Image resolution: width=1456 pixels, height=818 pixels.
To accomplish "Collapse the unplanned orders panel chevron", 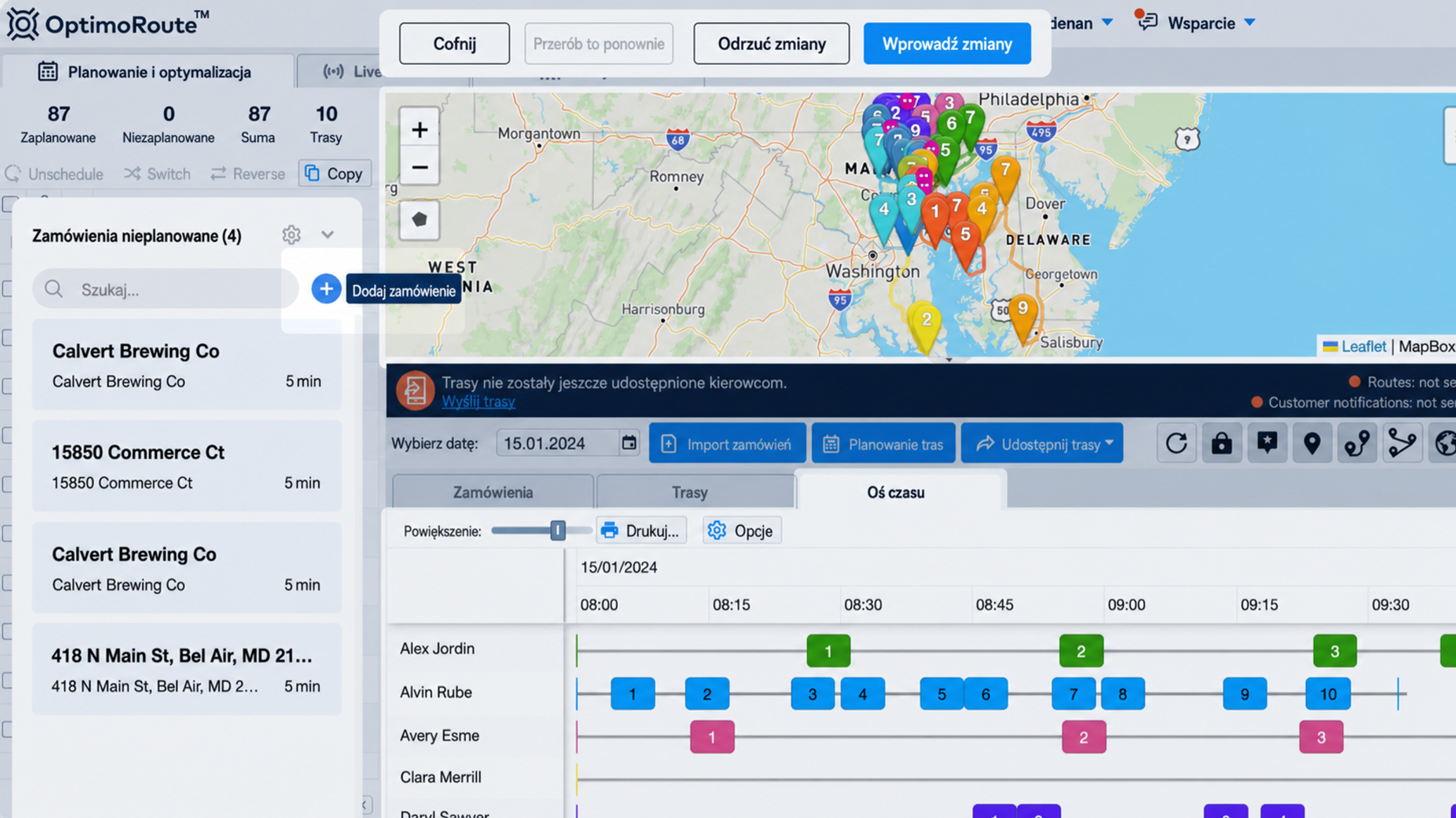I will pos(327,235).
